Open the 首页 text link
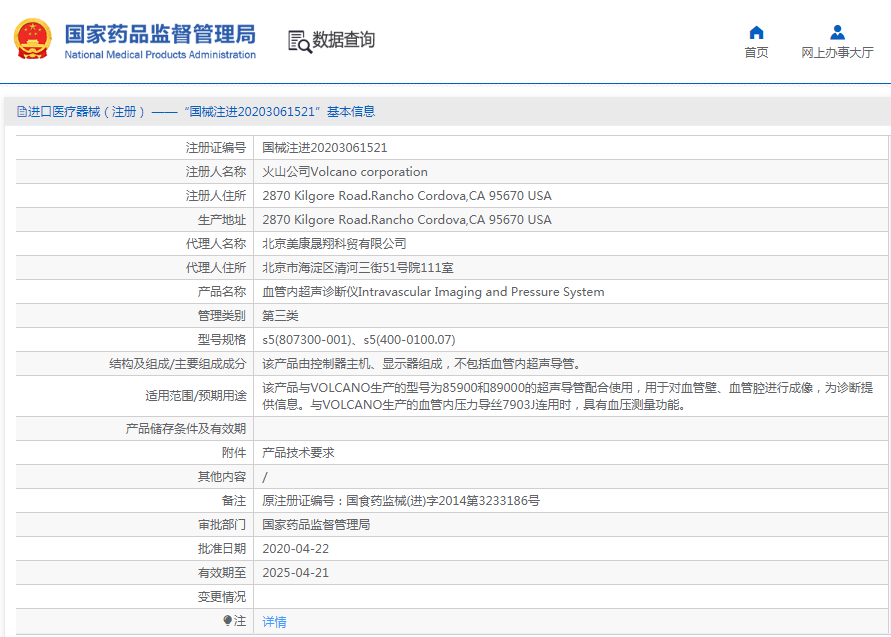Screen dimensions: 891x637 [x=756, y=53]
